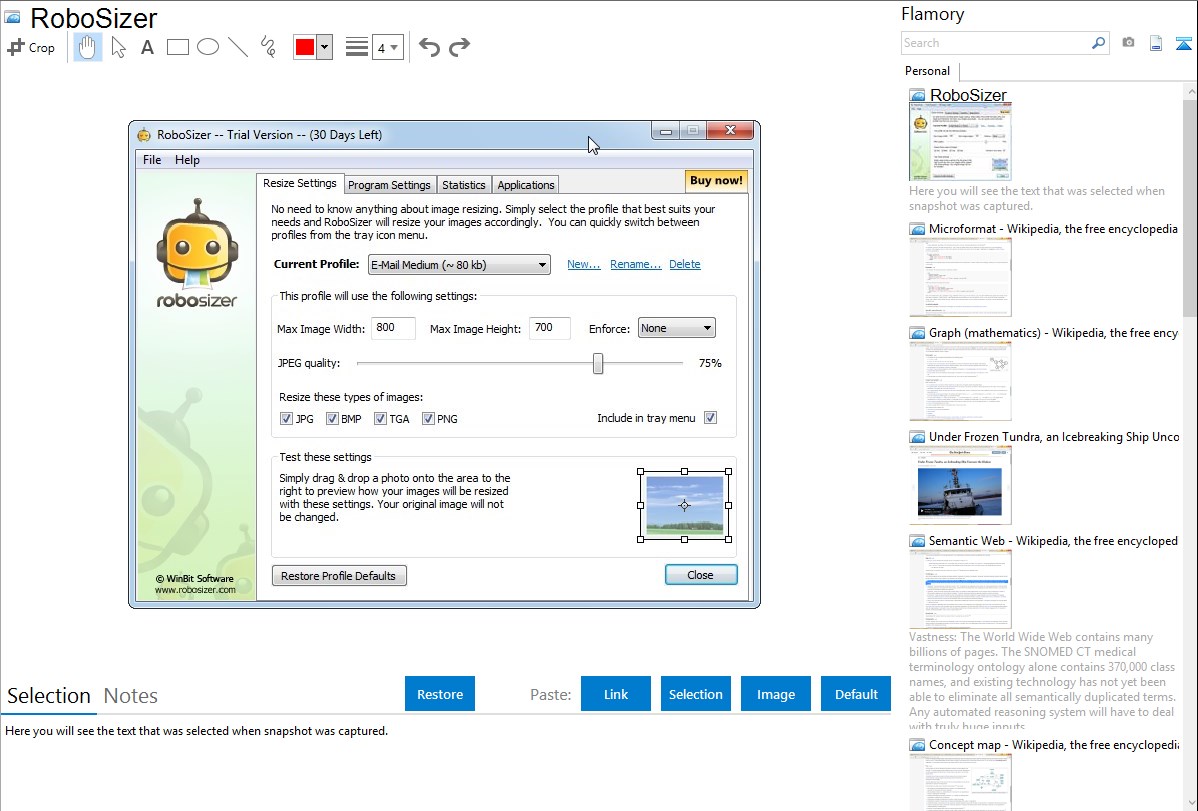Viewport: 1198px width, 811px height.
Task: Click the red color swatch
Action: 305,47
